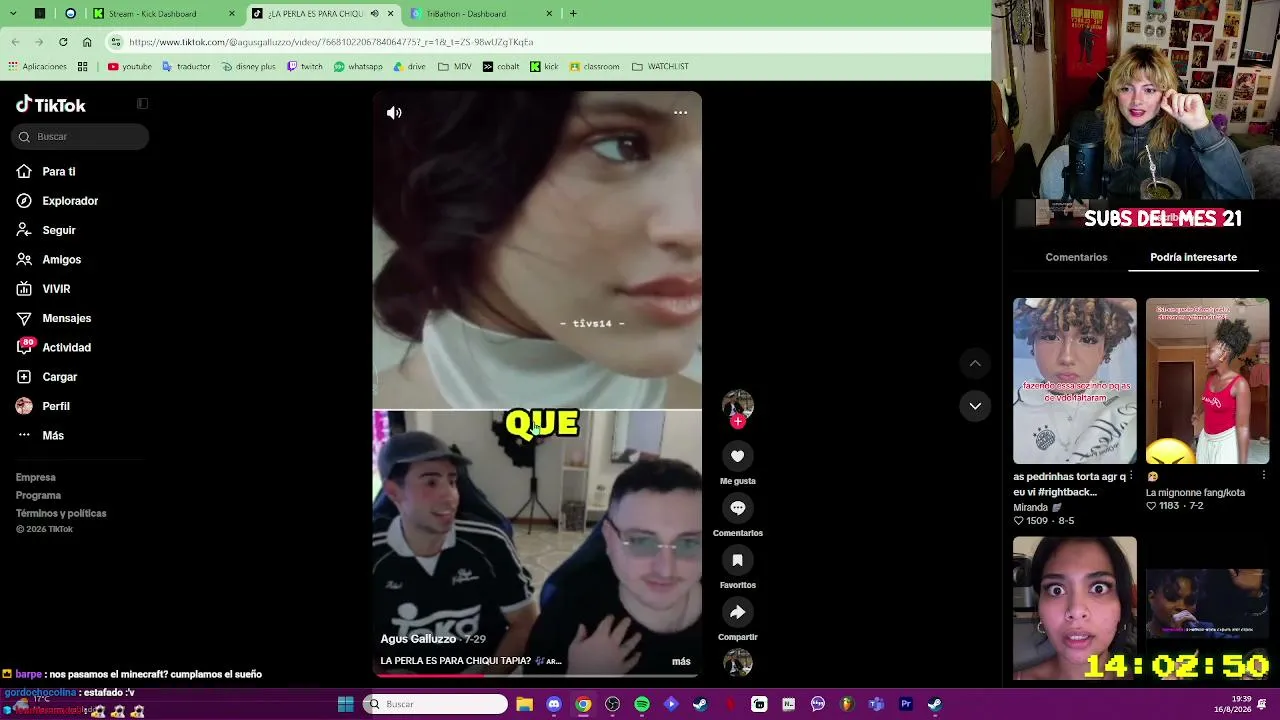Screen dimensions: 1280x720
Task: Mute the TikTok video sound
Action: pos(394,113)
